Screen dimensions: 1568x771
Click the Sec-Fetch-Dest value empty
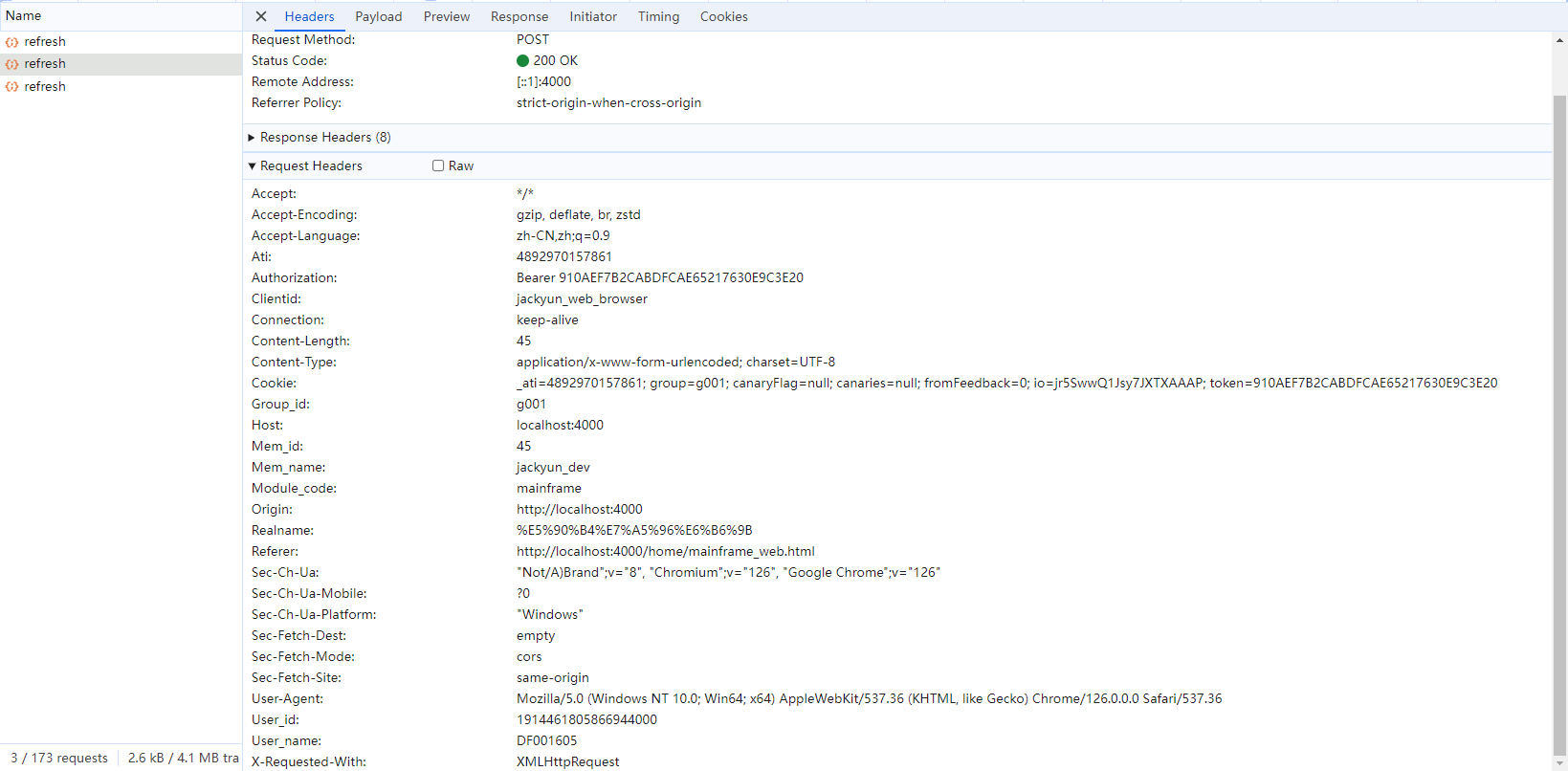(x=536, y=636)
